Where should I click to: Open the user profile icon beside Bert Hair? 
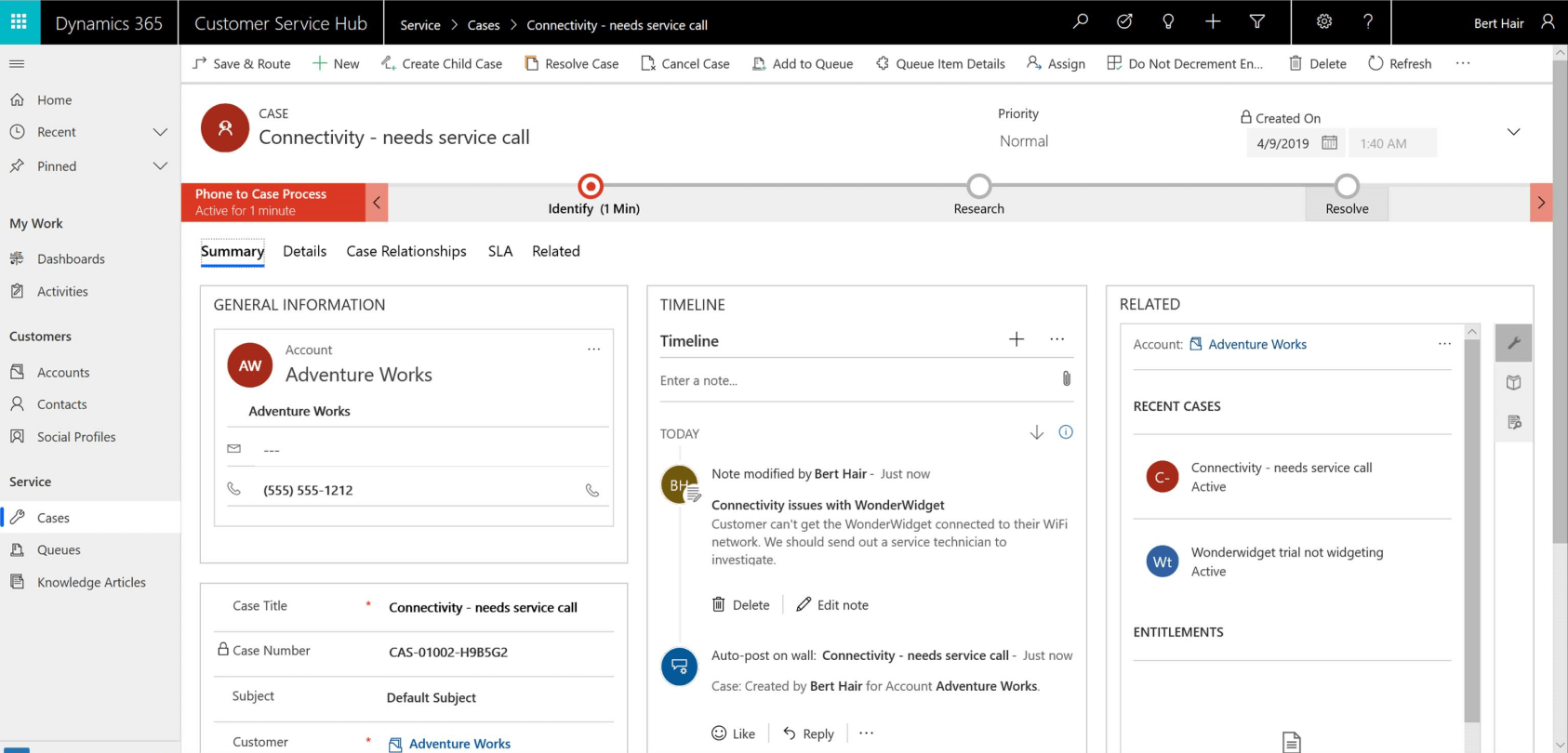(1548, 21)
